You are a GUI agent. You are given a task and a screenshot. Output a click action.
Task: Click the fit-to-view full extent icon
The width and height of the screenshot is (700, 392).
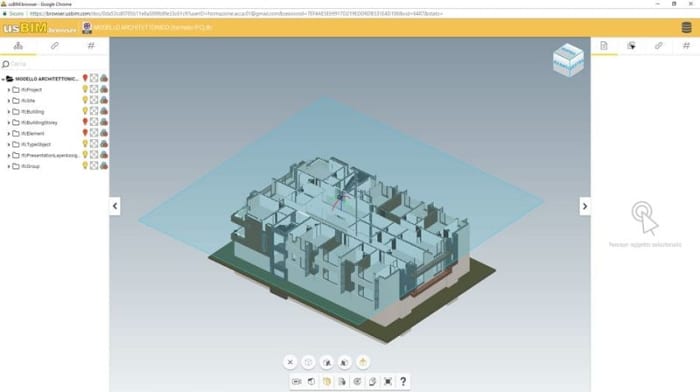[388, 381]
